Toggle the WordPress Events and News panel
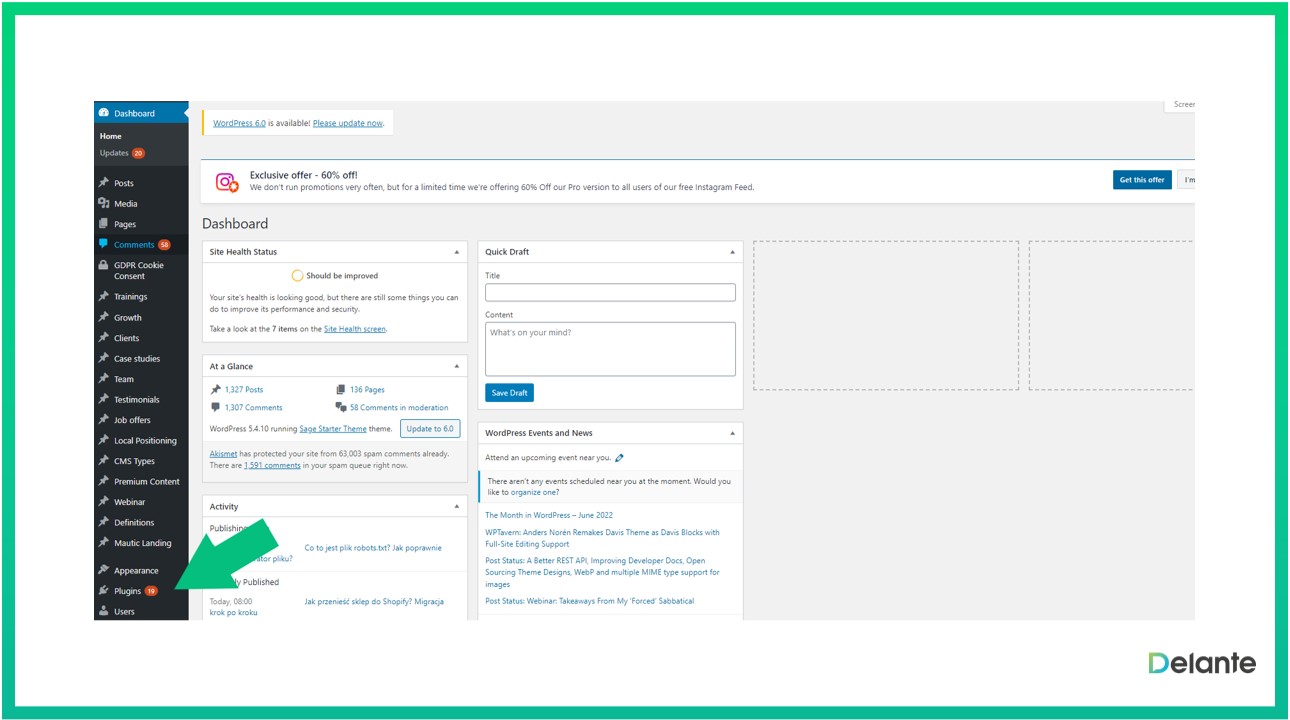 coord(732,433)
